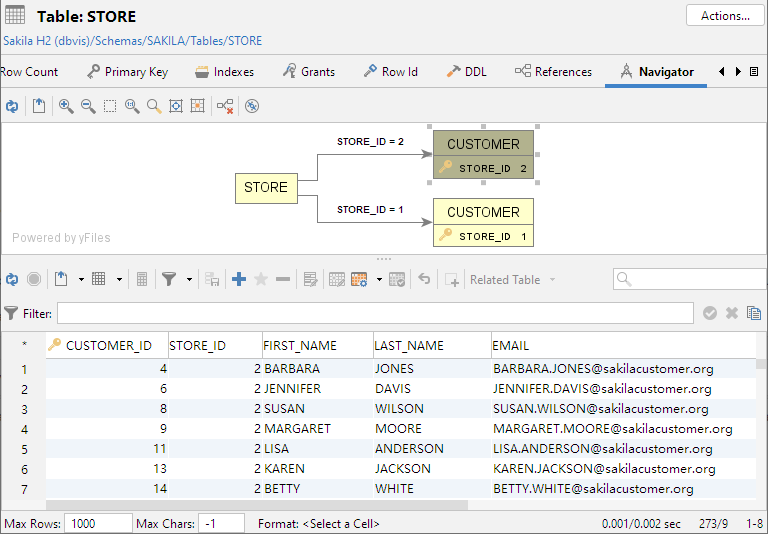Click the zoom to 1:1 icon
The height and width of the screenshot is (534, 768).
click(x=132, y=106)
